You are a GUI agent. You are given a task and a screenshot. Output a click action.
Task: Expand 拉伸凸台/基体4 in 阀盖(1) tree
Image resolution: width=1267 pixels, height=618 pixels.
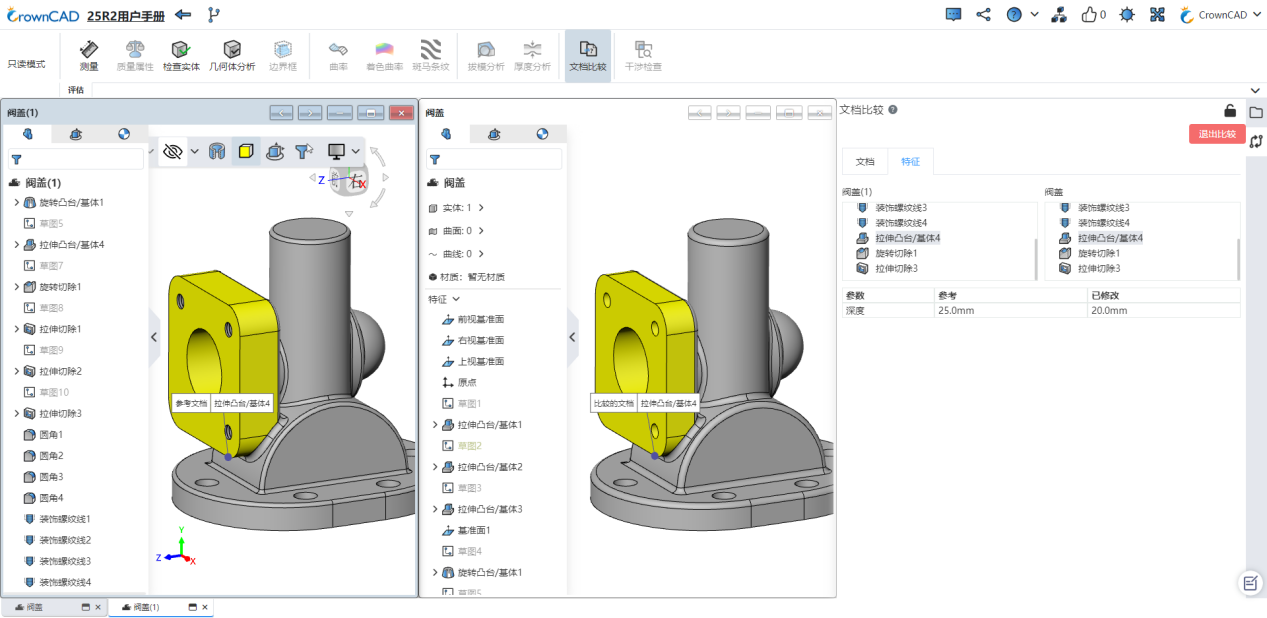coord(16,245)
